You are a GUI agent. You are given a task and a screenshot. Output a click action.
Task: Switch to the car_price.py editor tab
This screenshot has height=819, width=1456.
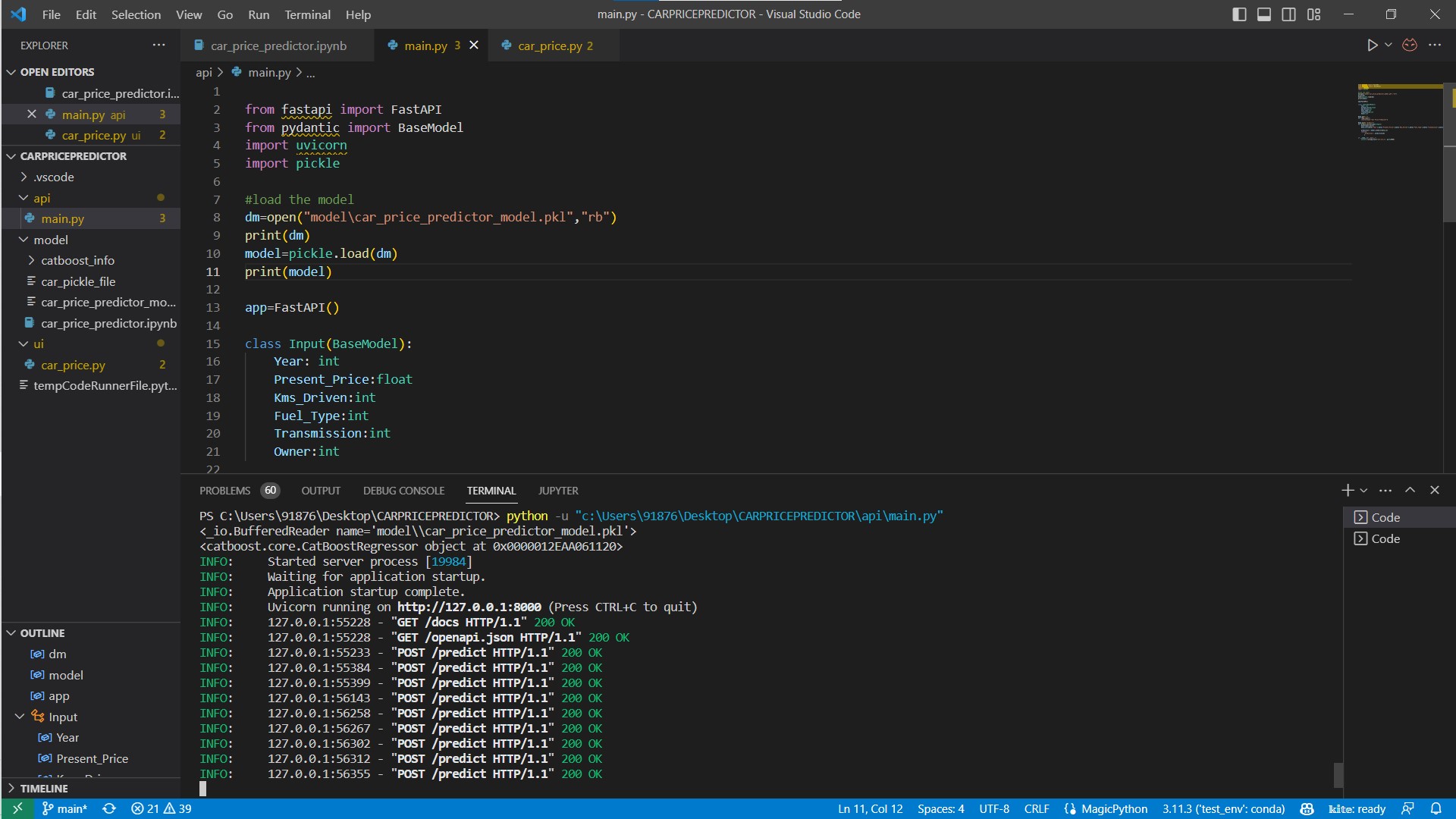pyautogui.click(x=553, y=45)
